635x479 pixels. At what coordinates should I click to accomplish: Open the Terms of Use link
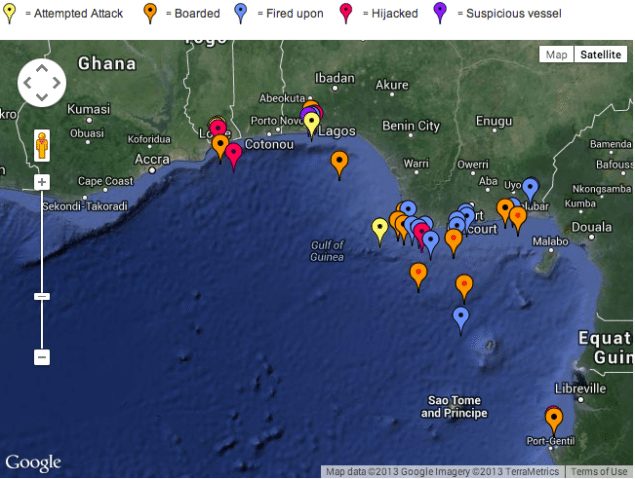click(599, 472)
